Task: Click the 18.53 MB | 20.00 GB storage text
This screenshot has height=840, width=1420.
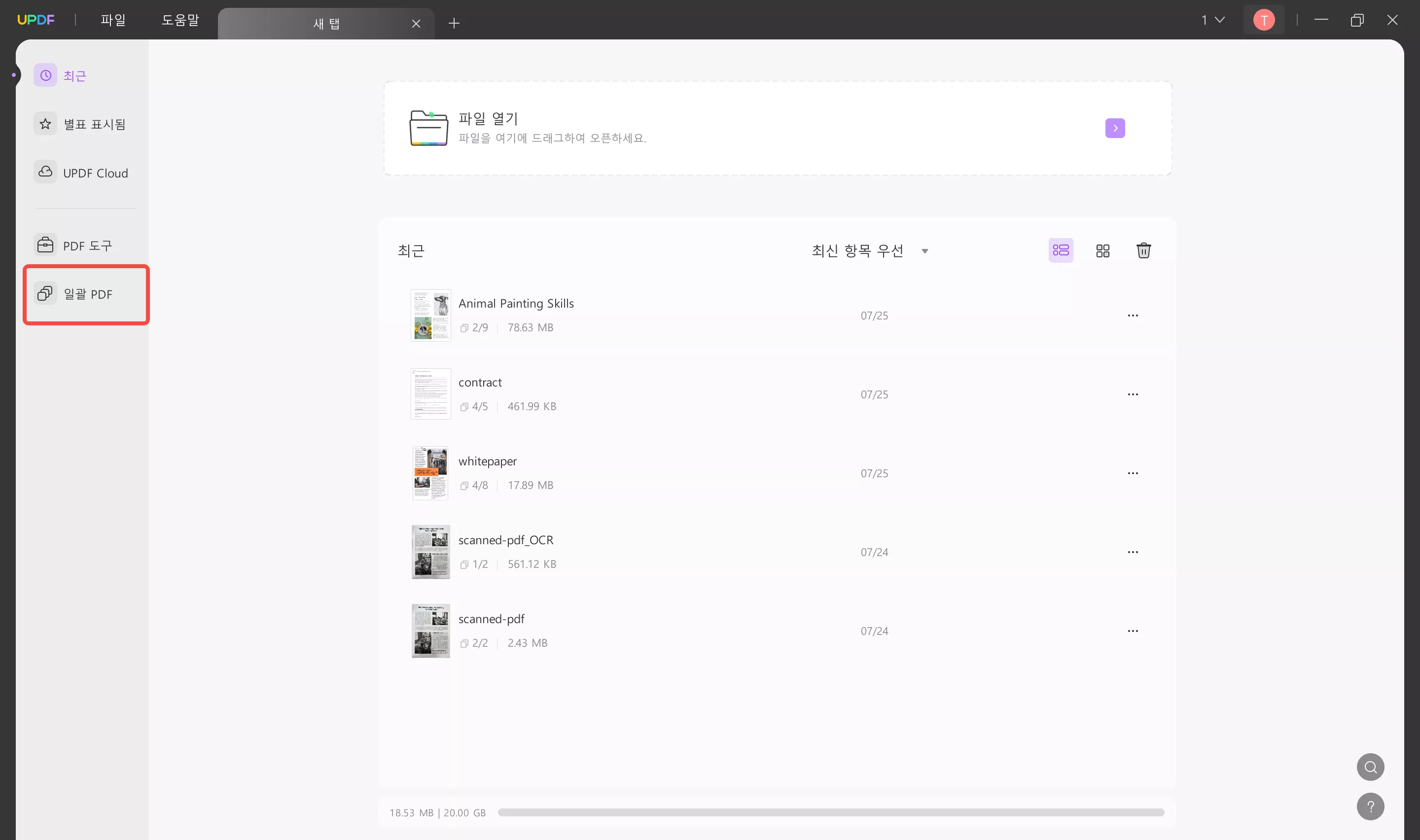Action: (x=437, y=813)
